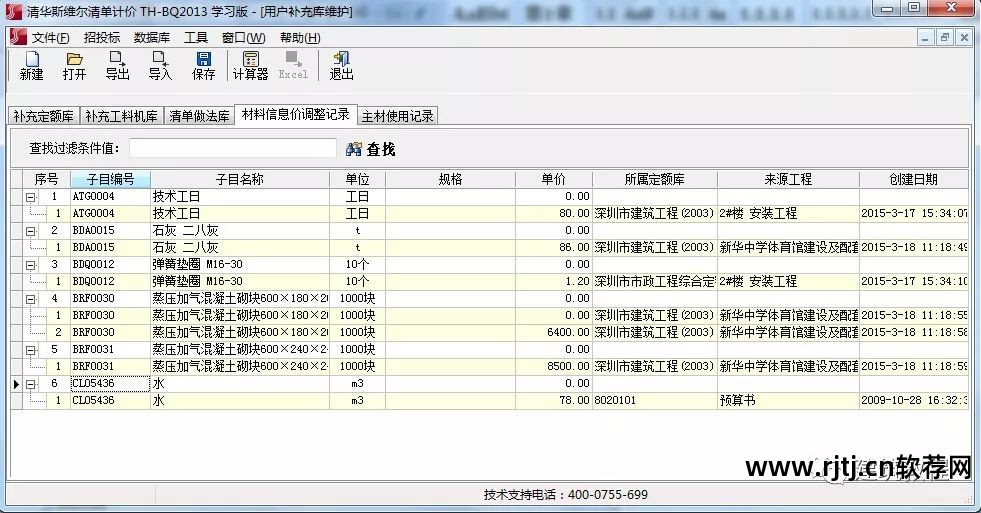Switch to the 补充工料机库 tab

coord(121,116)
